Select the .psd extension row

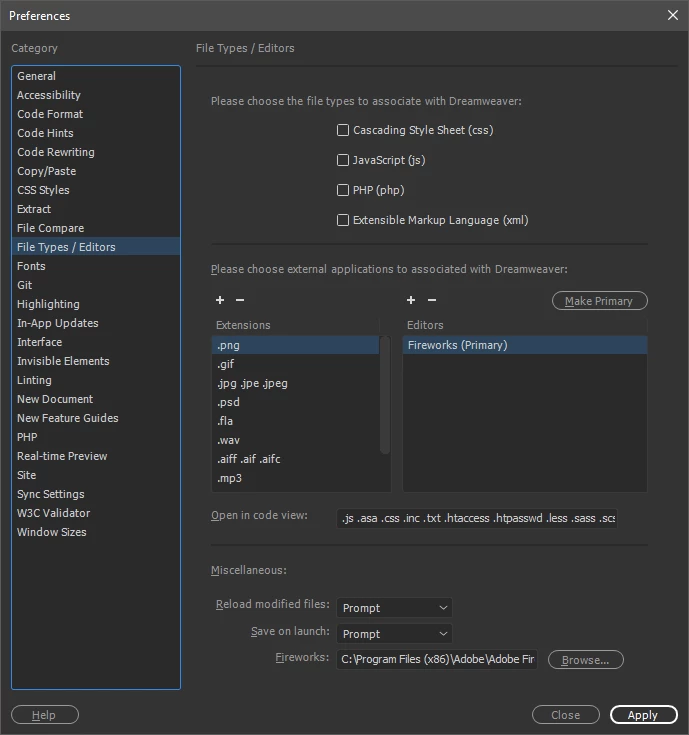[x=295, y=402]
